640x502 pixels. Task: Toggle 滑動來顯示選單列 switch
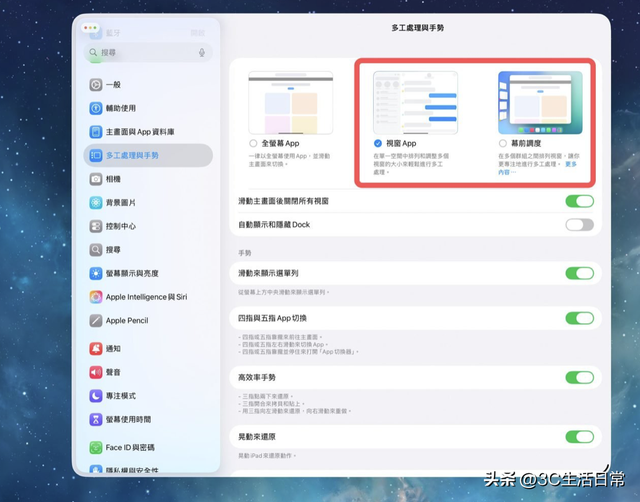[580, 273]
